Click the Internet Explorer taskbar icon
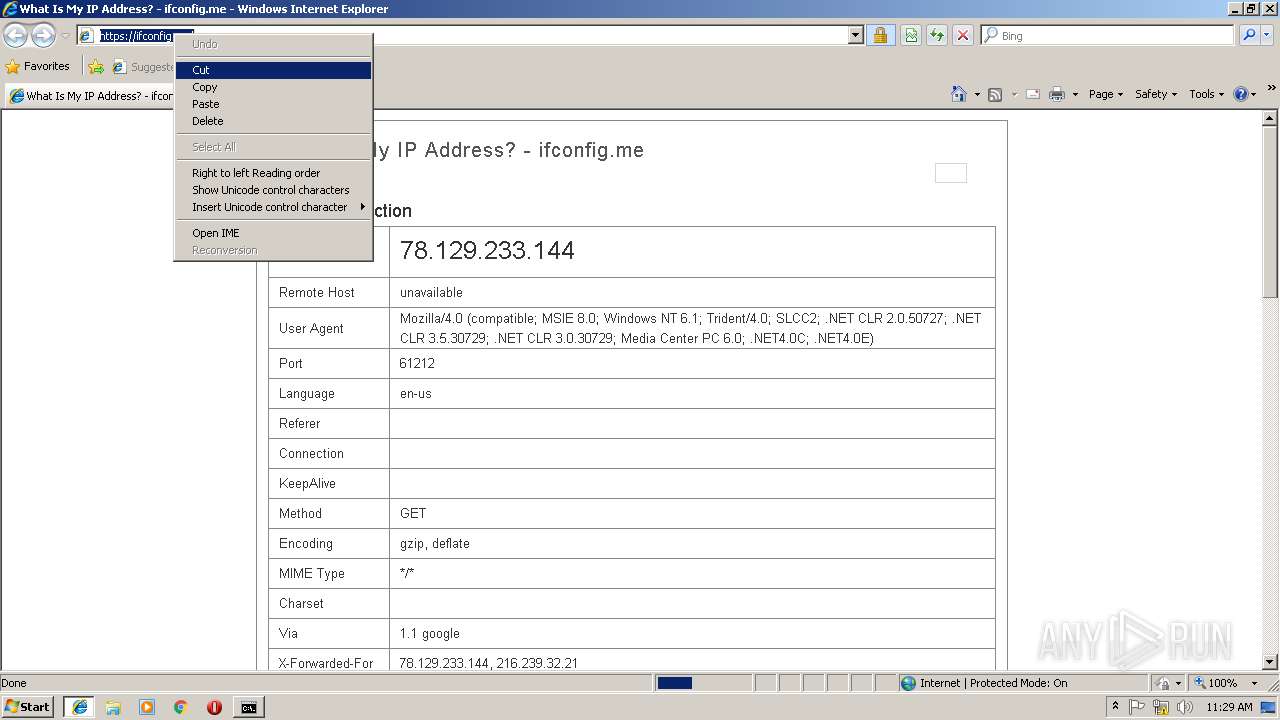This screenshot has height=720, width=1280. tap(79, 707)
